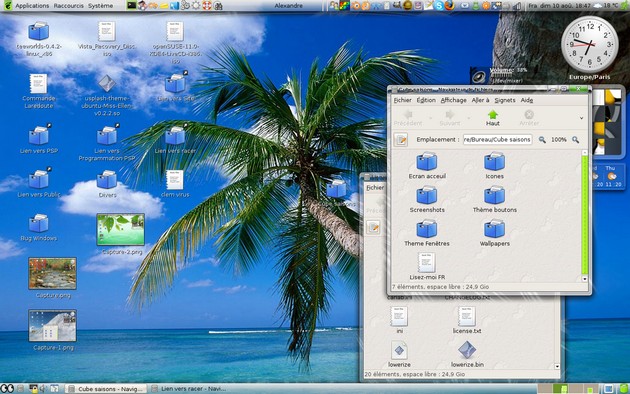This screenshot has height=394, width=630.
Task: Switch to Cube saisons taskbar window button
Action: point(105,389)
